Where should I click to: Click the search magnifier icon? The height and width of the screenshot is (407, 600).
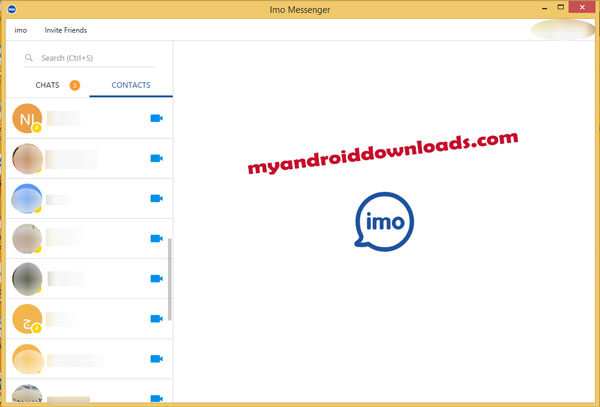tap(29, 58)
